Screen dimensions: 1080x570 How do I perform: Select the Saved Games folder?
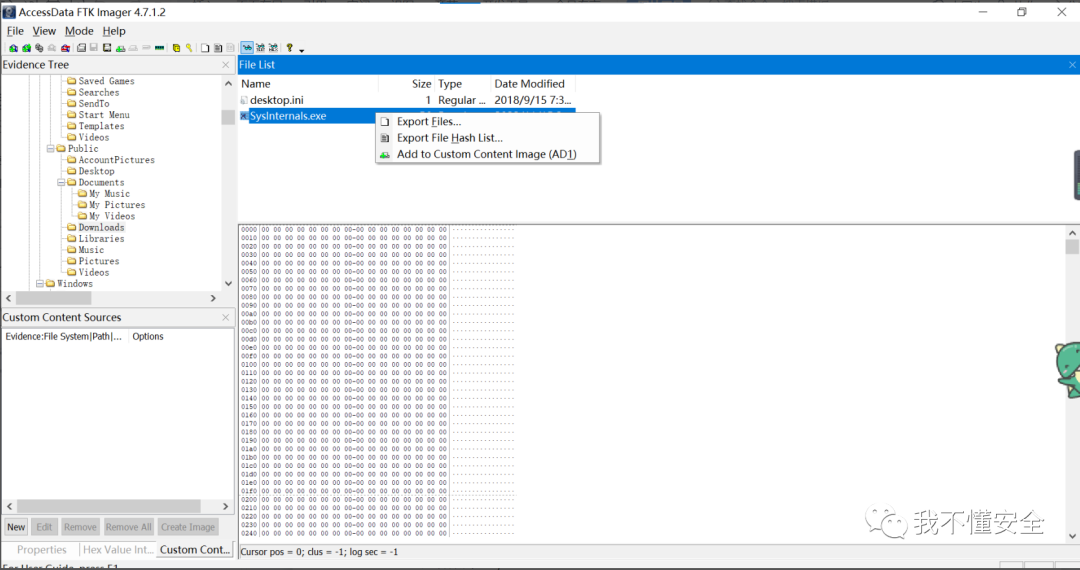(x=106, y=81)
